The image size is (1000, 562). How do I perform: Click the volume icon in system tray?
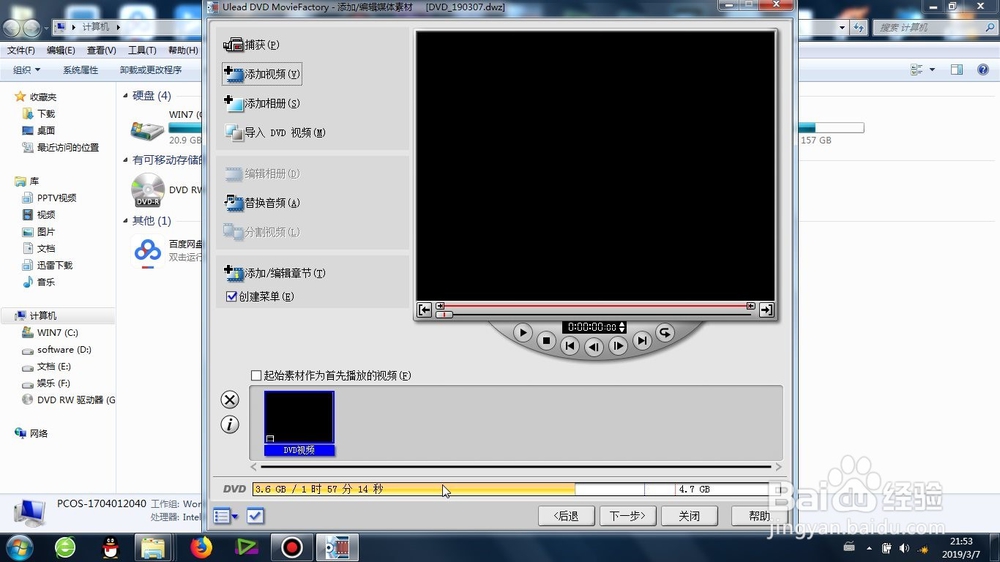coord(904,548)
